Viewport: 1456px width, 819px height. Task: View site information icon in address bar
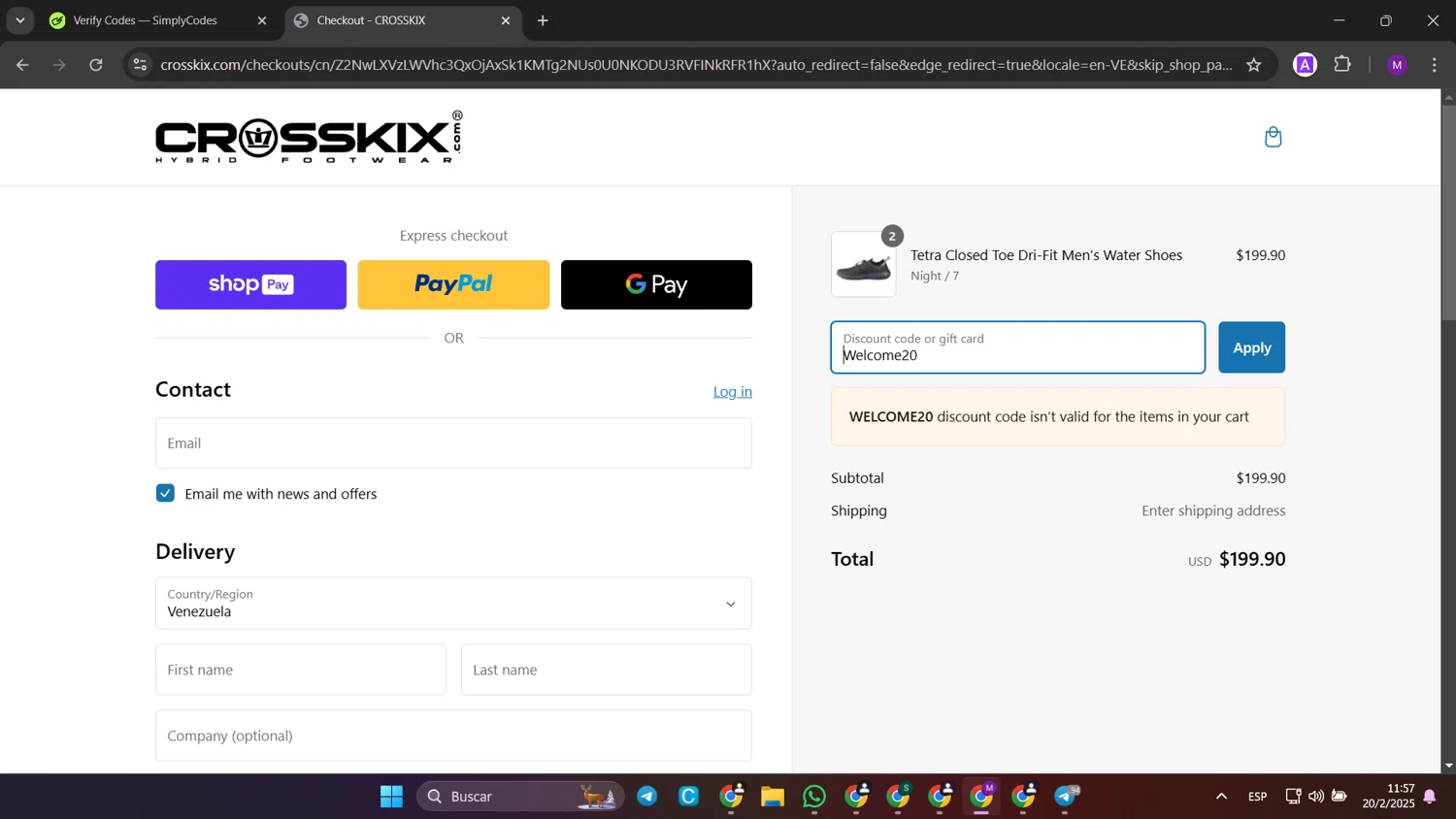140,65
